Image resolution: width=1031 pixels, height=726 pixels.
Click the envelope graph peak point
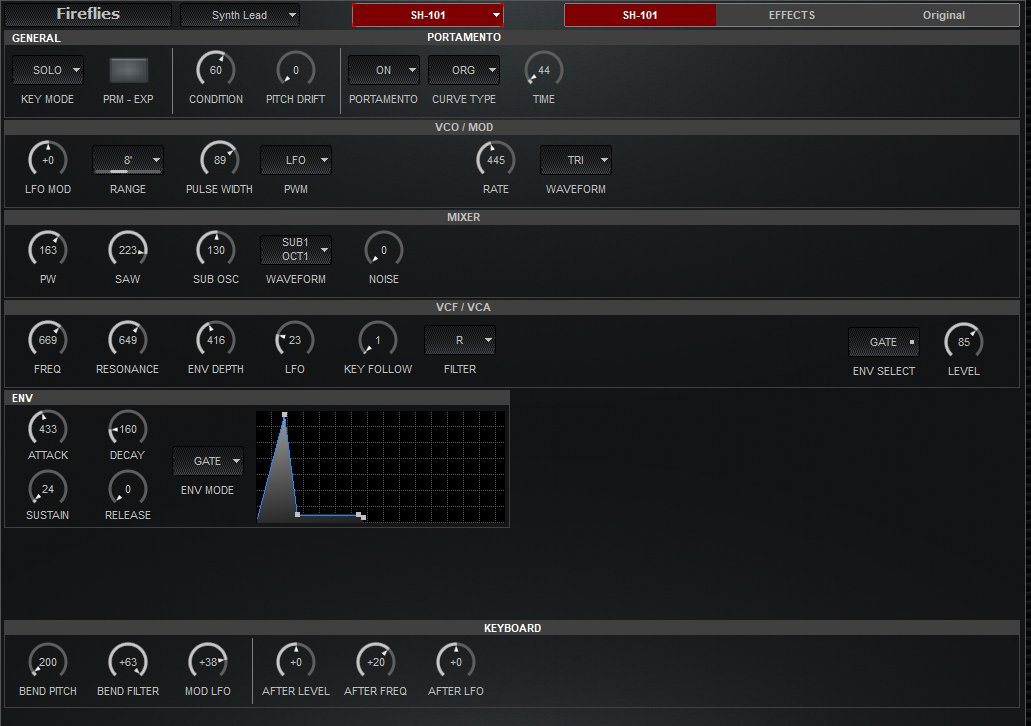click(x=285, y=415)
